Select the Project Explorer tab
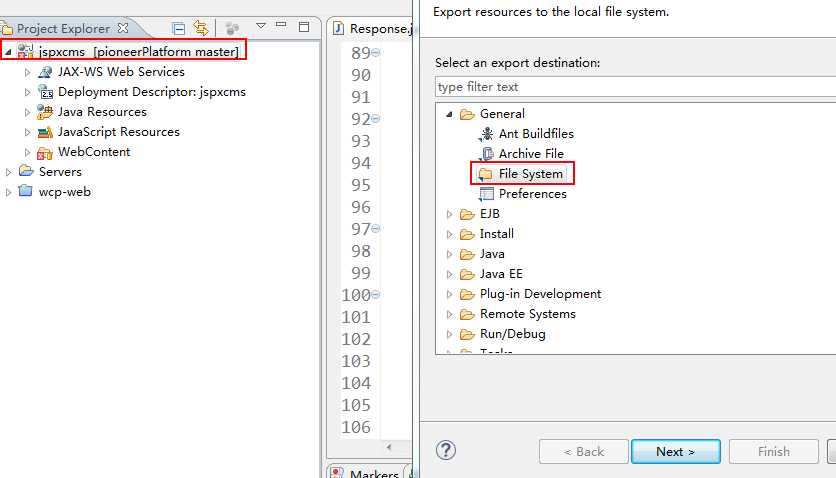Screen dimensions: 836x478 pyautogui.click(x=63, y=28)
